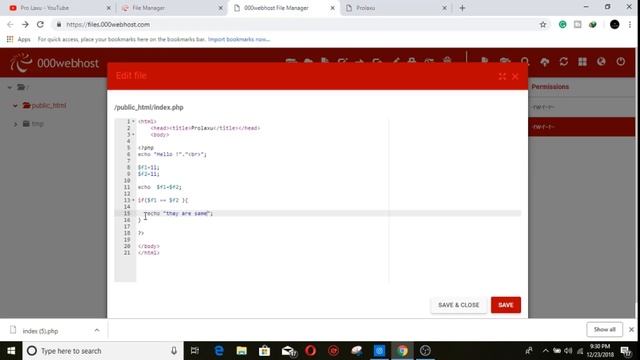The image size is (640, 360).
Task: Click SAVE & CLOSE button
Action: pyautogui.click(x=458, y=305)
